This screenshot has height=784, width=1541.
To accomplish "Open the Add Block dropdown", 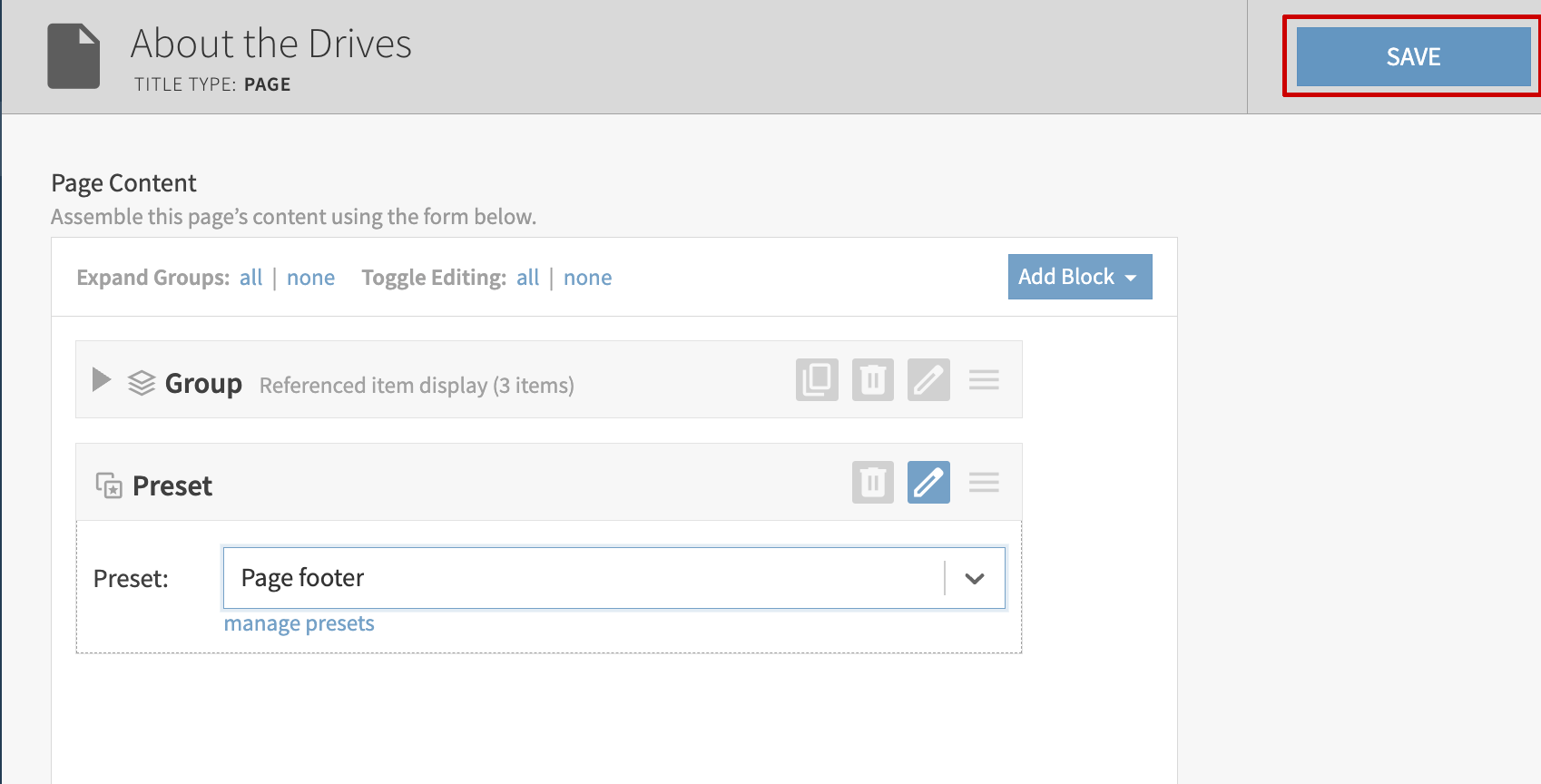I will 1079,277.
